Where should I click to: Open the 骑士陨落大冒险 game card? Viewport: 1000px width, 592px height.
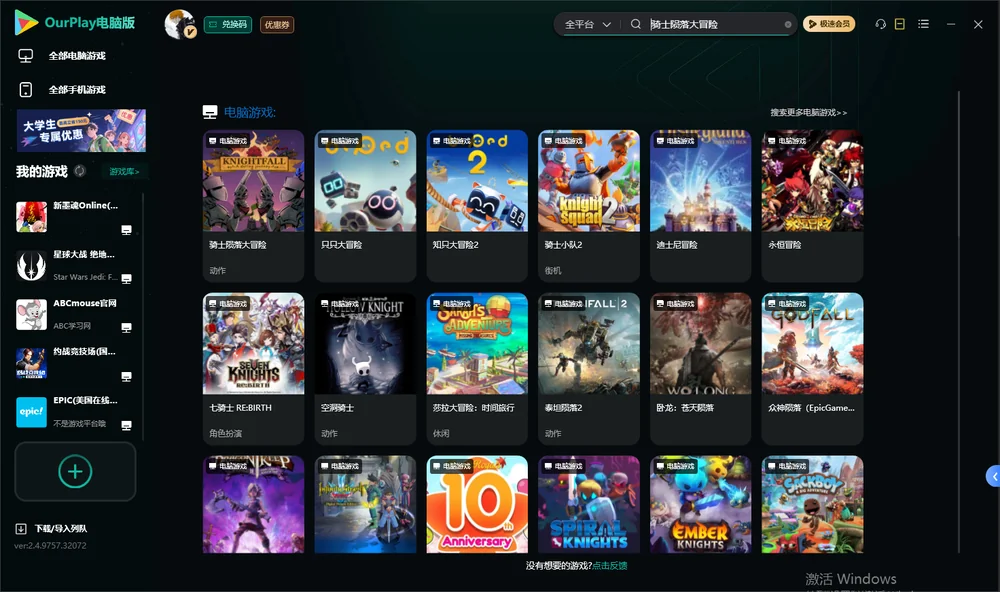pos(254,206)
